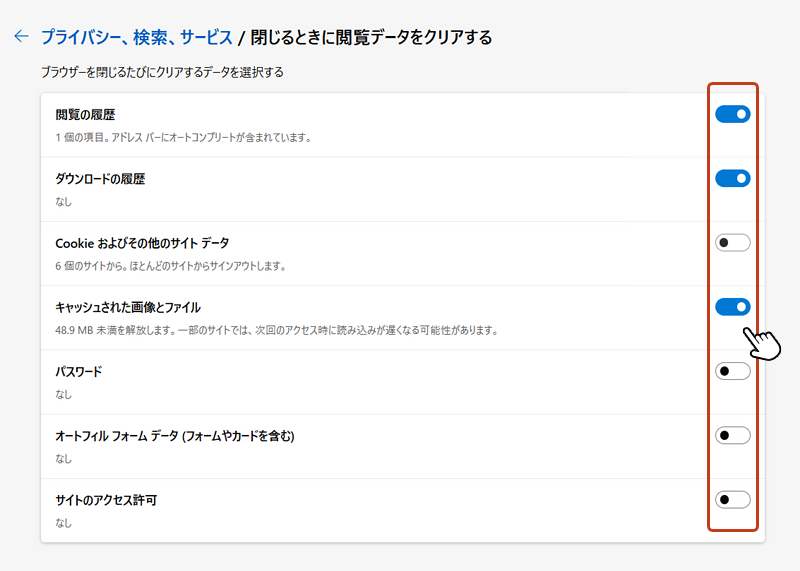The height and width of the screenshot is (571, 800).
Task: Click the パスワード row label
Action: 79,372
